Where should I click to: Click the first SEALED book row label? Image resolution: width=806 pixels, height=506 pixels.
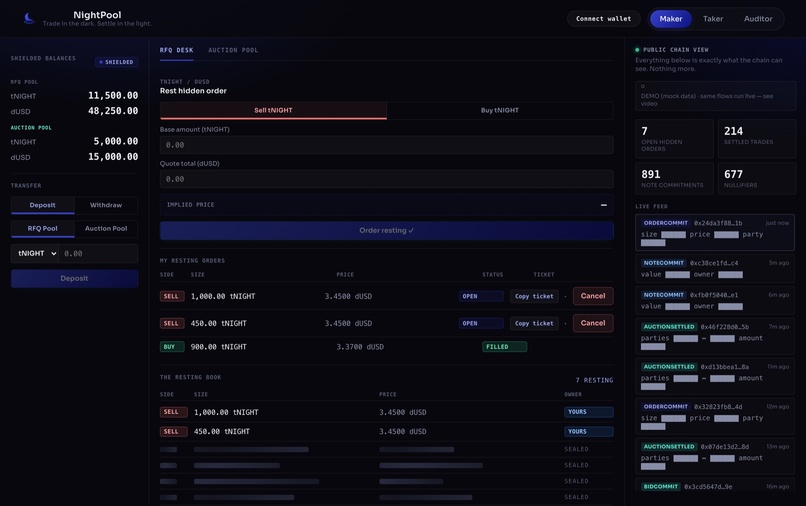[576, 449]
